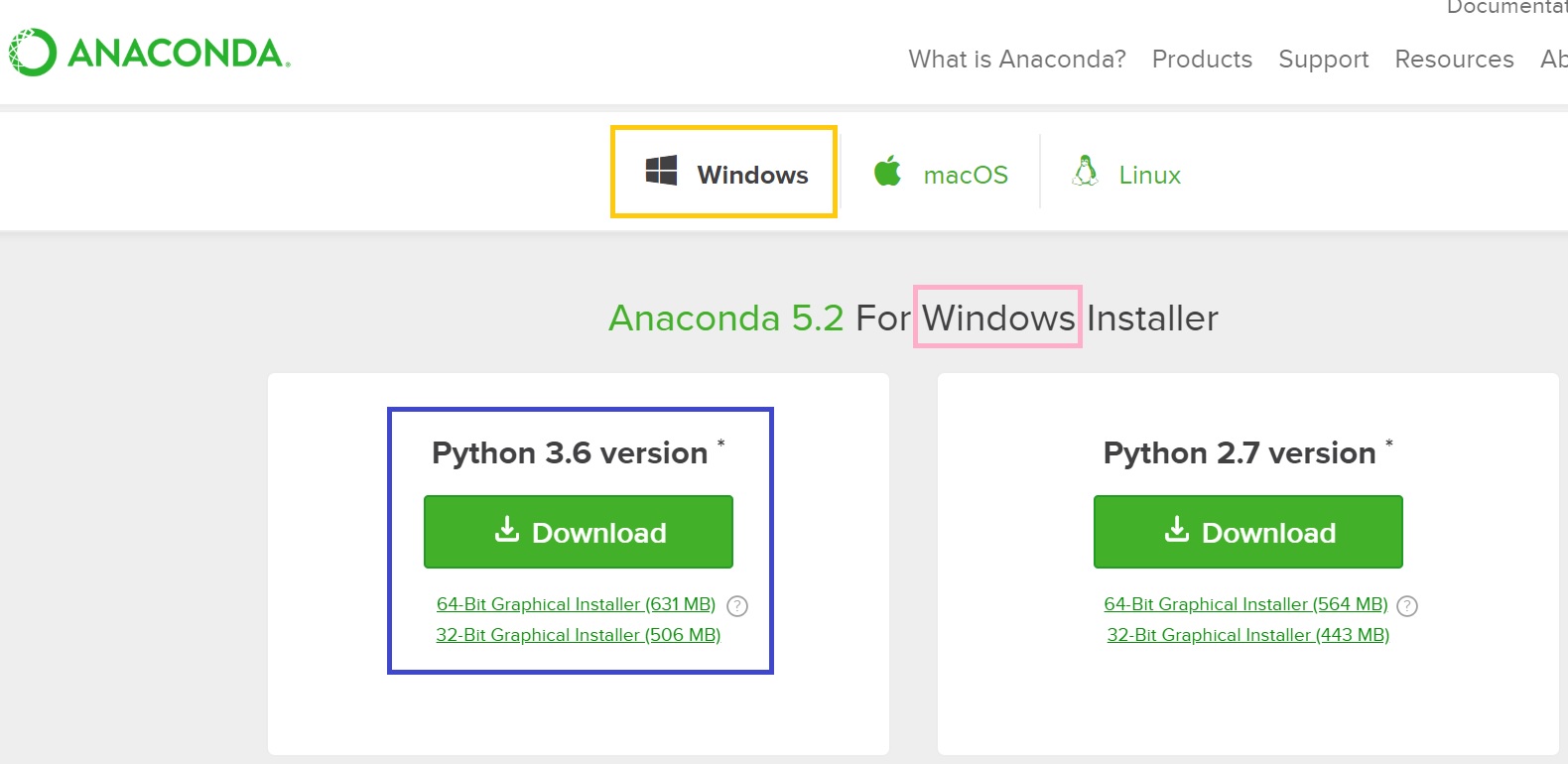Screen dimensions: 1568x764
Task: Click the Apple macOS icon
Action: [x=887, y=171]
